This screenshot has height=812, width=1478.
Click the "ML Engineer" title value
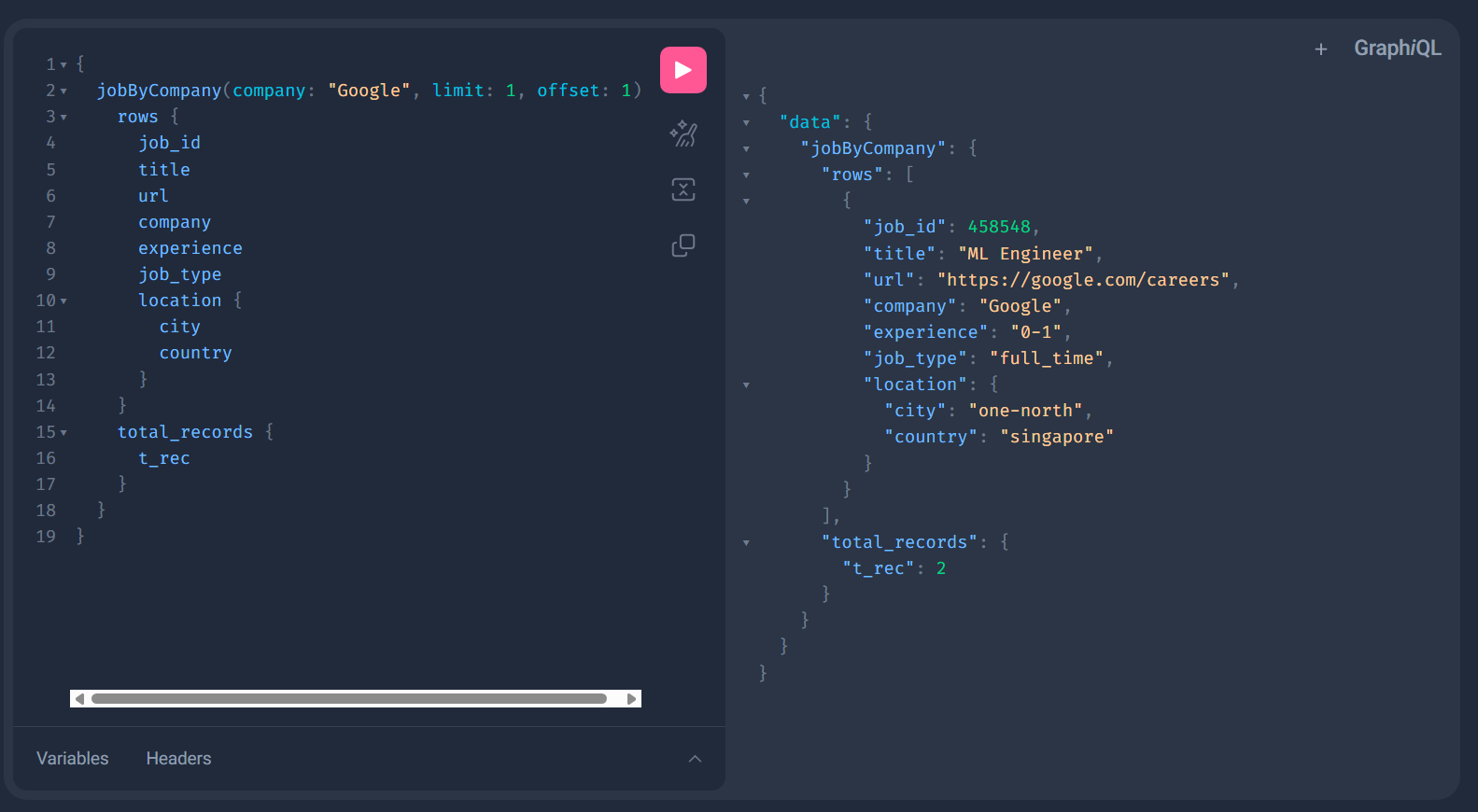pos(1026,254)
